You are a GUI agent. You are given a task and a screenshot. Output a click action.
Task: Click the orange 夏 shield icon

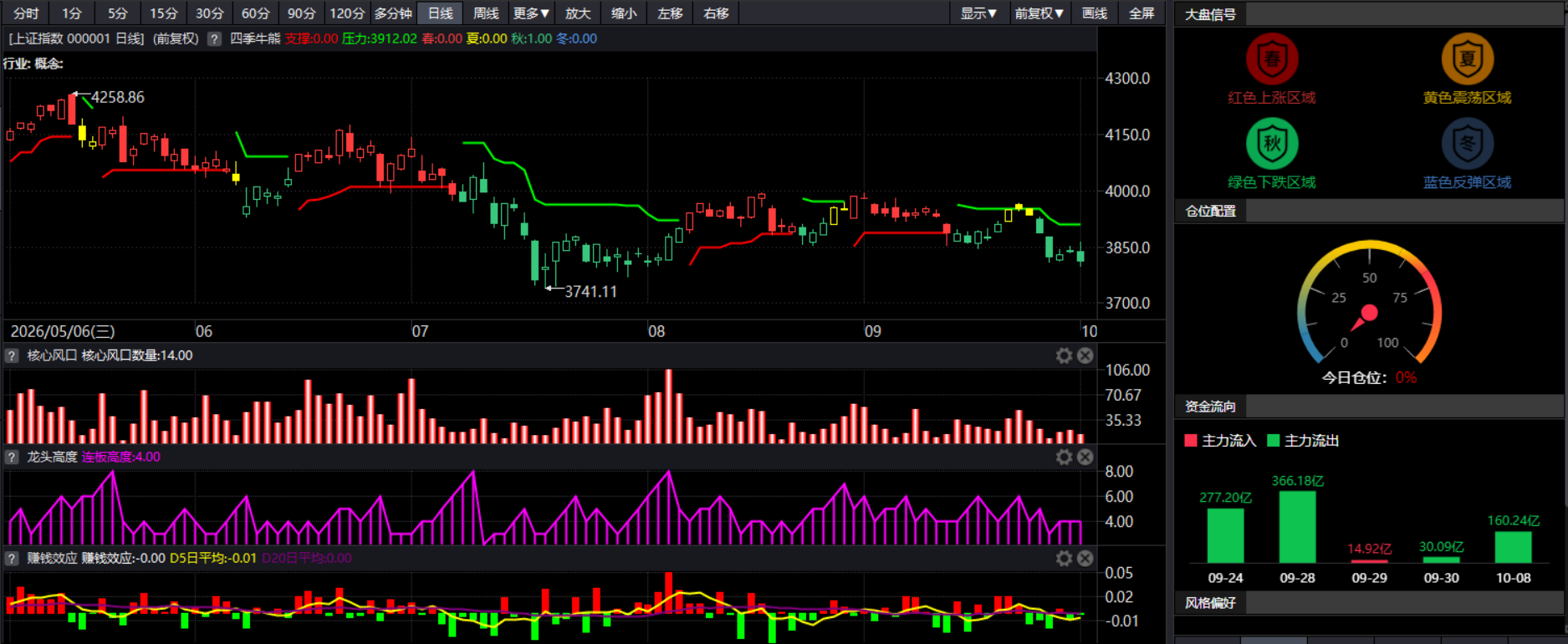pyautogui.click(x=1467, y=59)
